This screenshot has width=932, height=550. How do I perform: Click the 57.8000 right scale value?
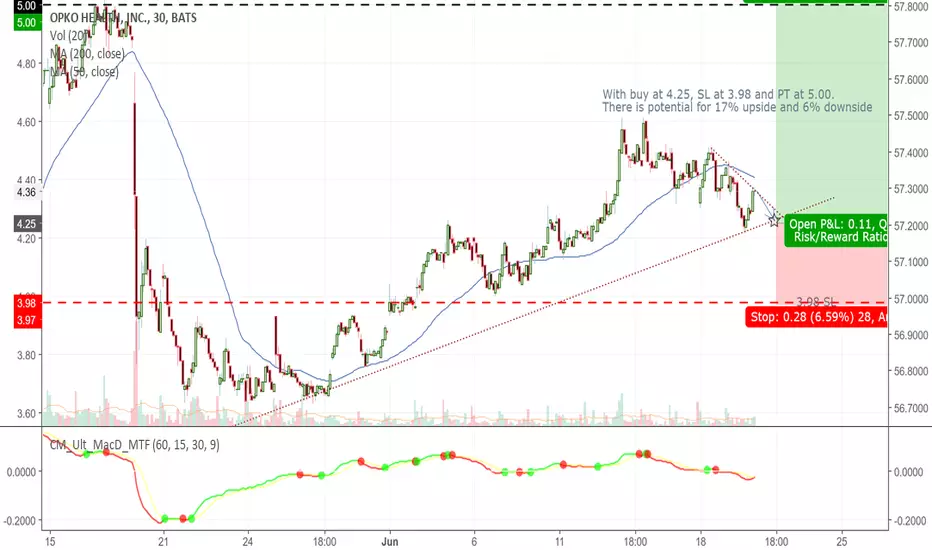point(911,7)
